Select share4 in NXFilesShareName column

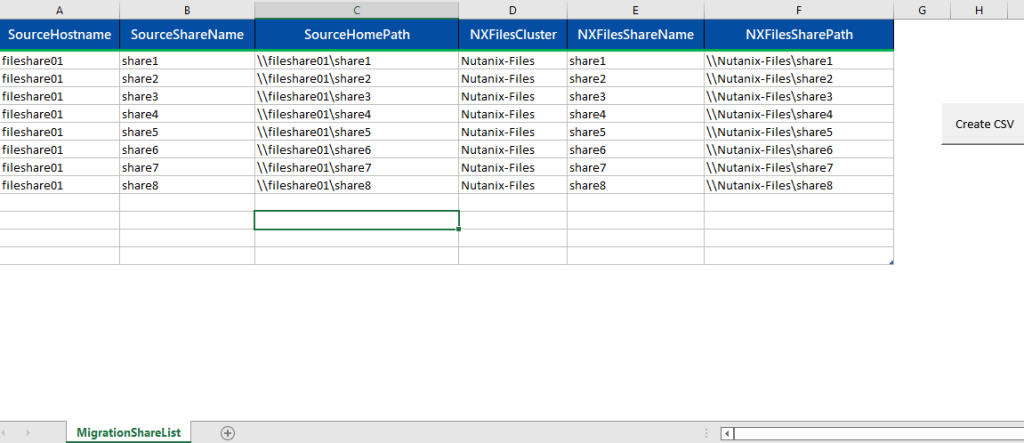click(x=635, y=114)
